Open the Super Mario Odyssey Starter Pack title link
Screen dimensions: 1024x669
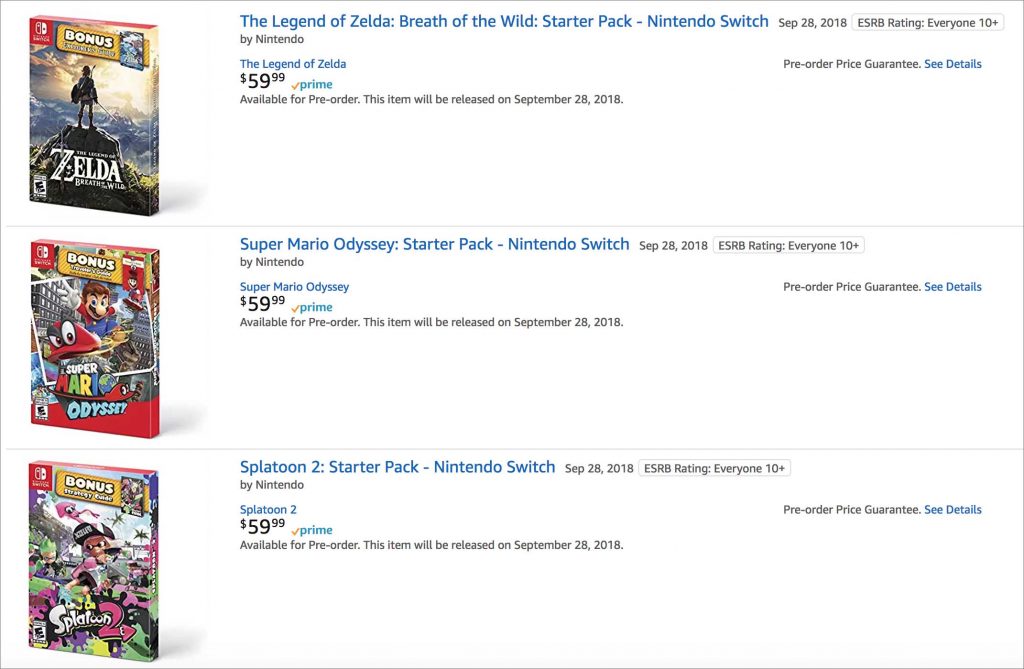(434, 244)
